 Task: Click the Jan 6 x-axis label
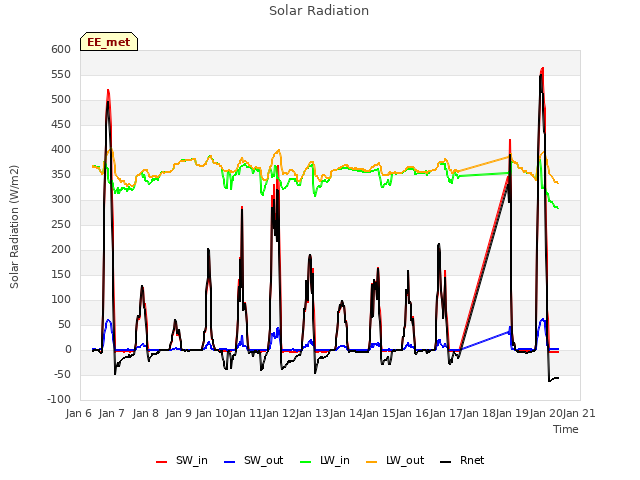pos(79,413)
